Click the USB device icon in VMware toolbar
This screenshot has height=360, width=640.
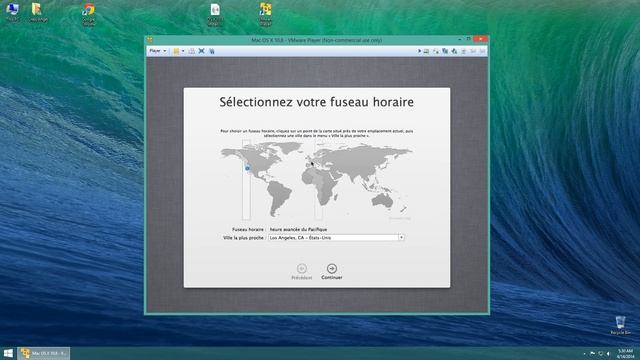click(x=454, y=51)
